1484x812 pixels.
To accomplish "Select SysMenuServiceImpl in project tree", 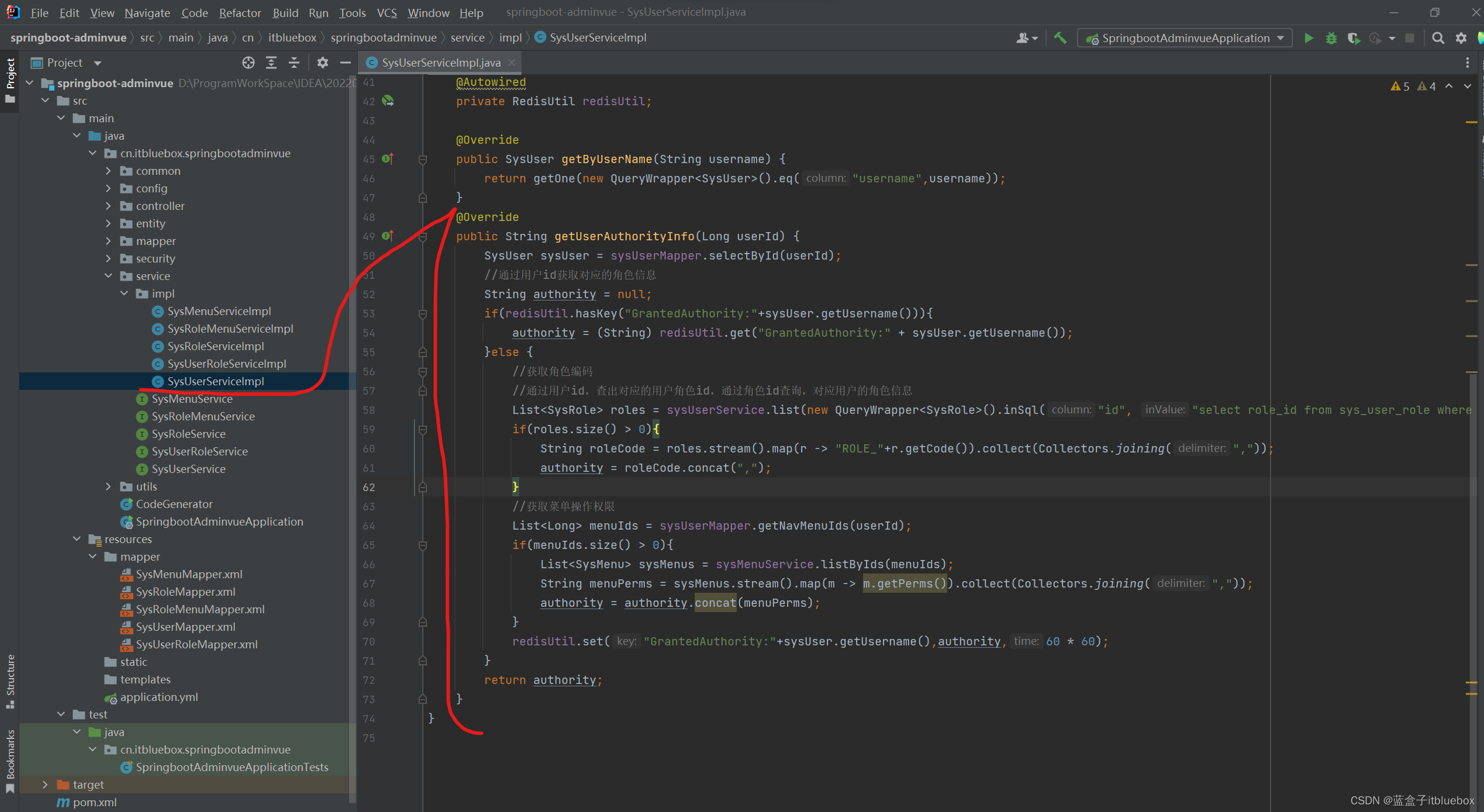I will pos(219,311).
